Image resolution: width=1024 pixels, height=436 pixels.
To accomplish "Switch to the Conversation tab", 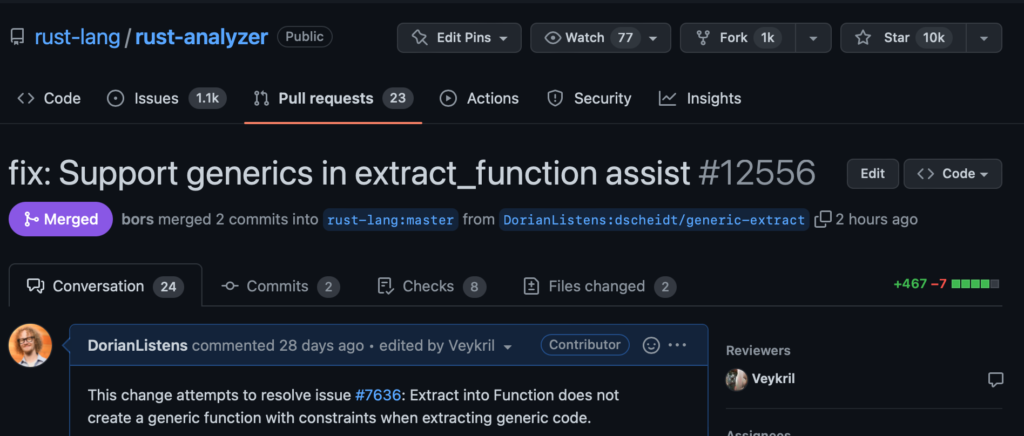I will coord(105,286).
